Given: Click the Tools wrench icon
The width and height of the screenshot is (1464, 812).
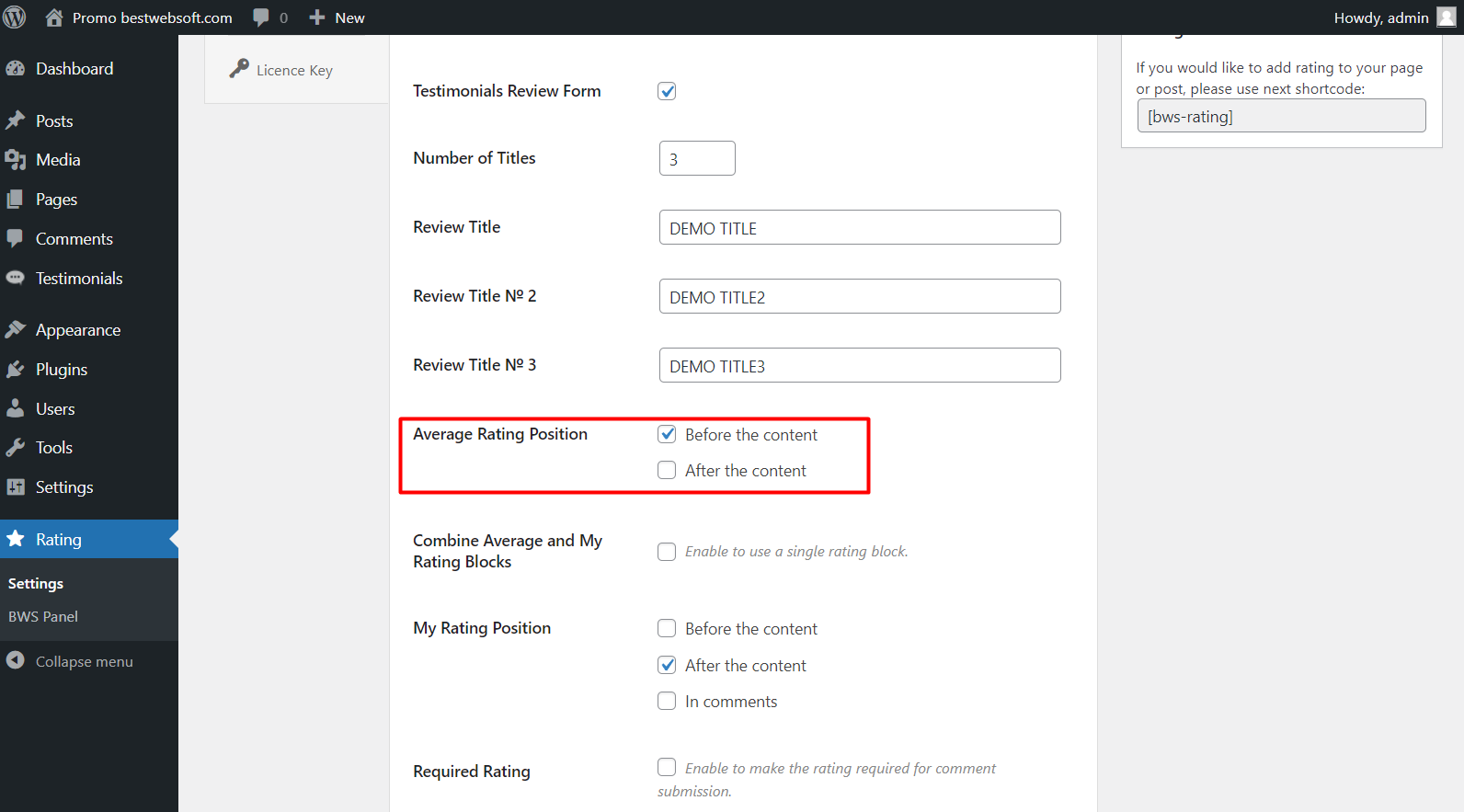Looking at the screenshot, I should (x=16, y=448).
